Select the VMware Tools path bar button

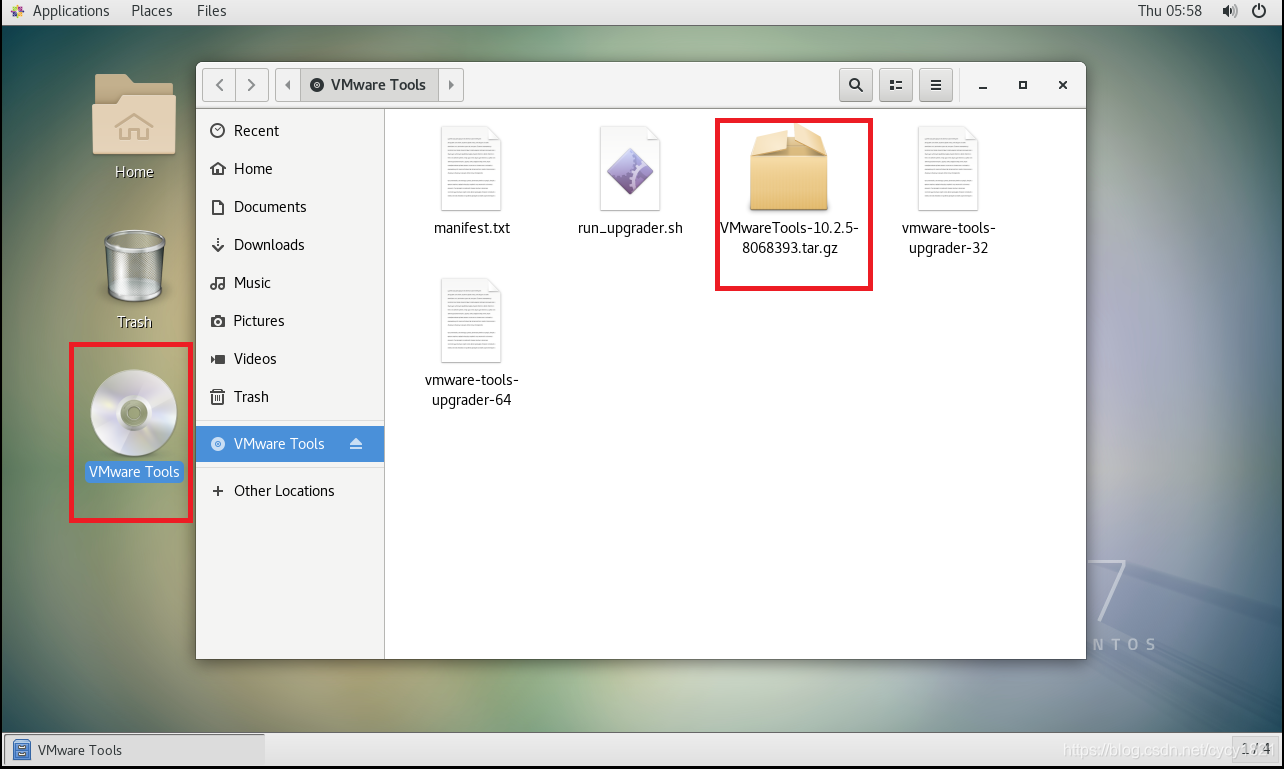pos(369,85)
